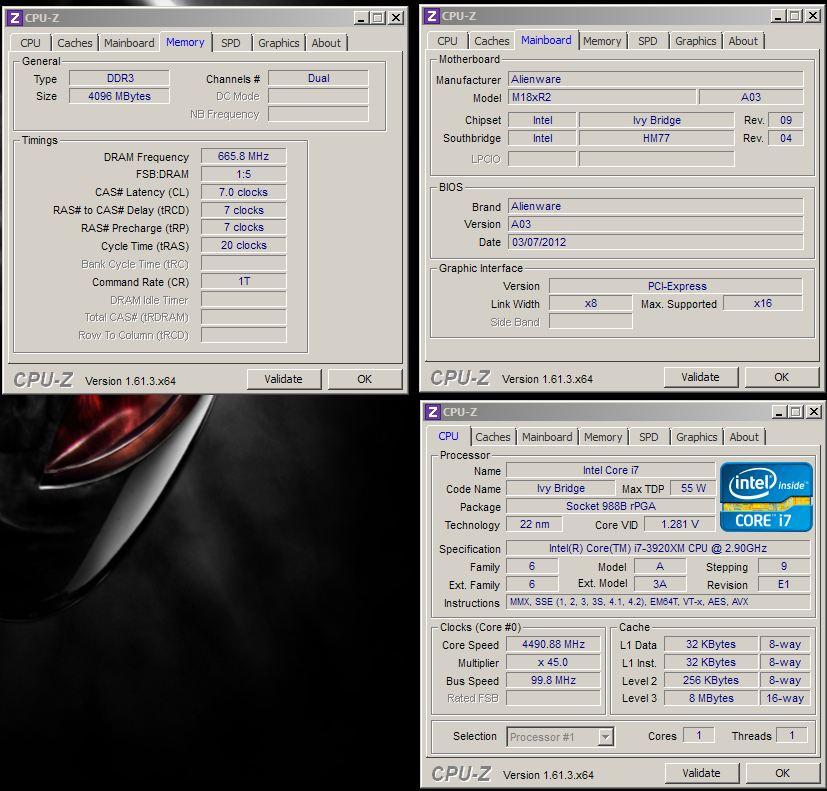Open Graphics tab in the CPU window
The height and width of the screenshot is (791, 827).
[x=697, y=437]
